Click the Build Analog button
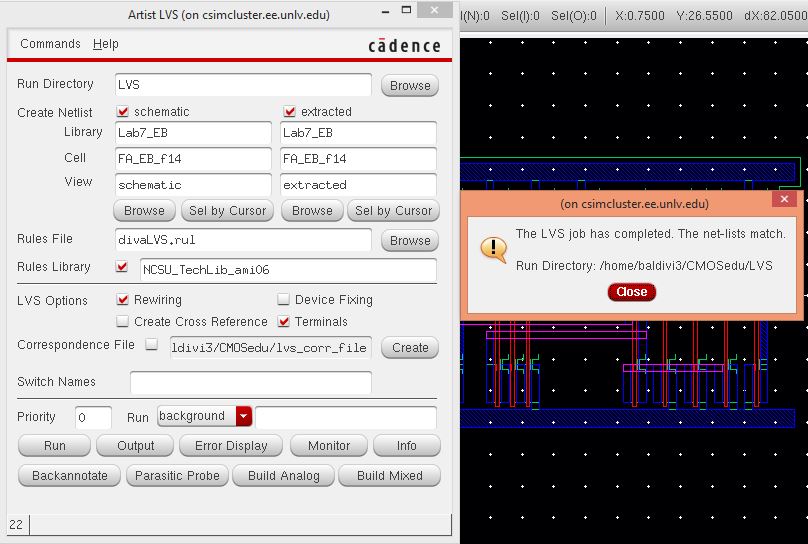The width and height of the screenshot is (808, 544). (x=284, y=476)
